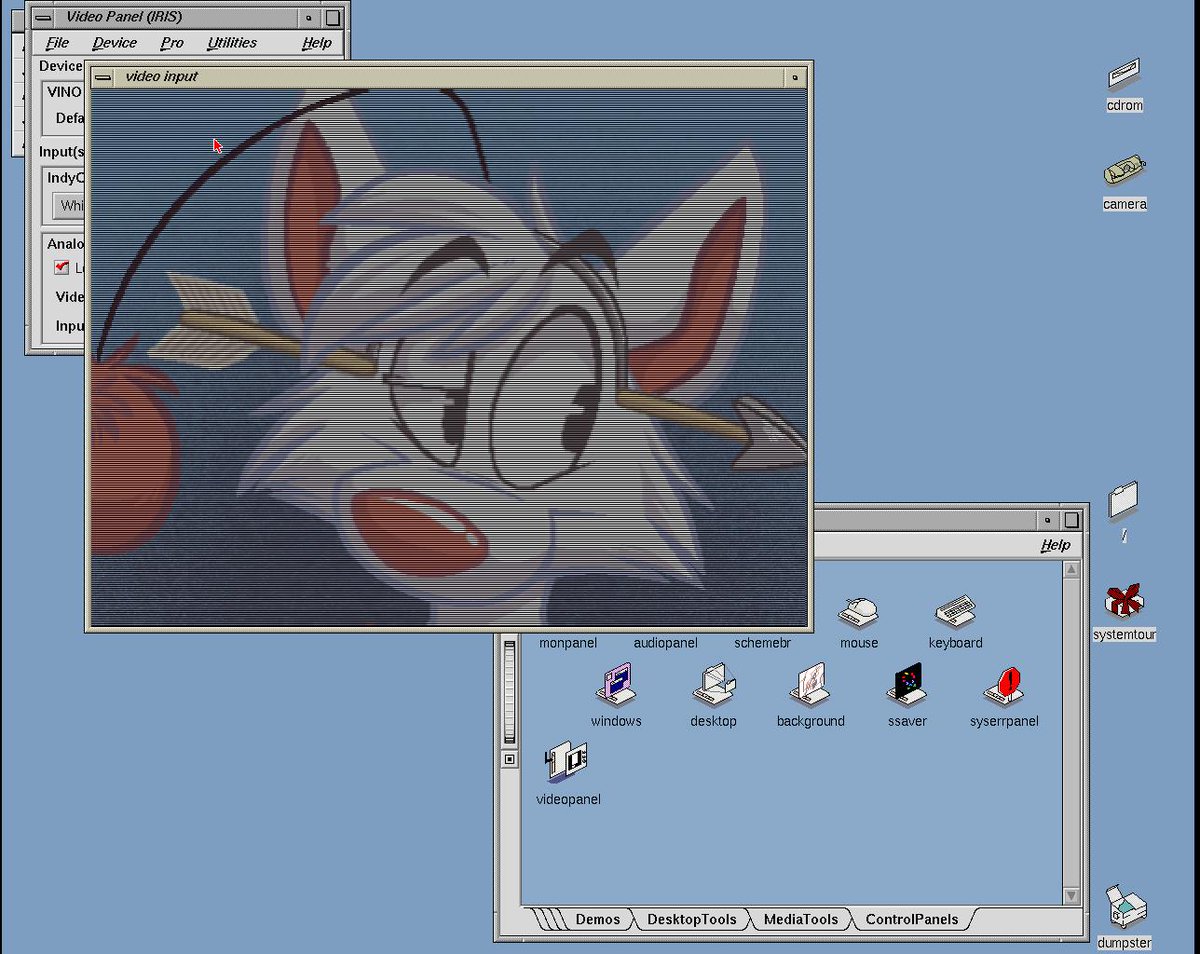Select the windows settings icon
1200x954 pixels.
(616, 685)
